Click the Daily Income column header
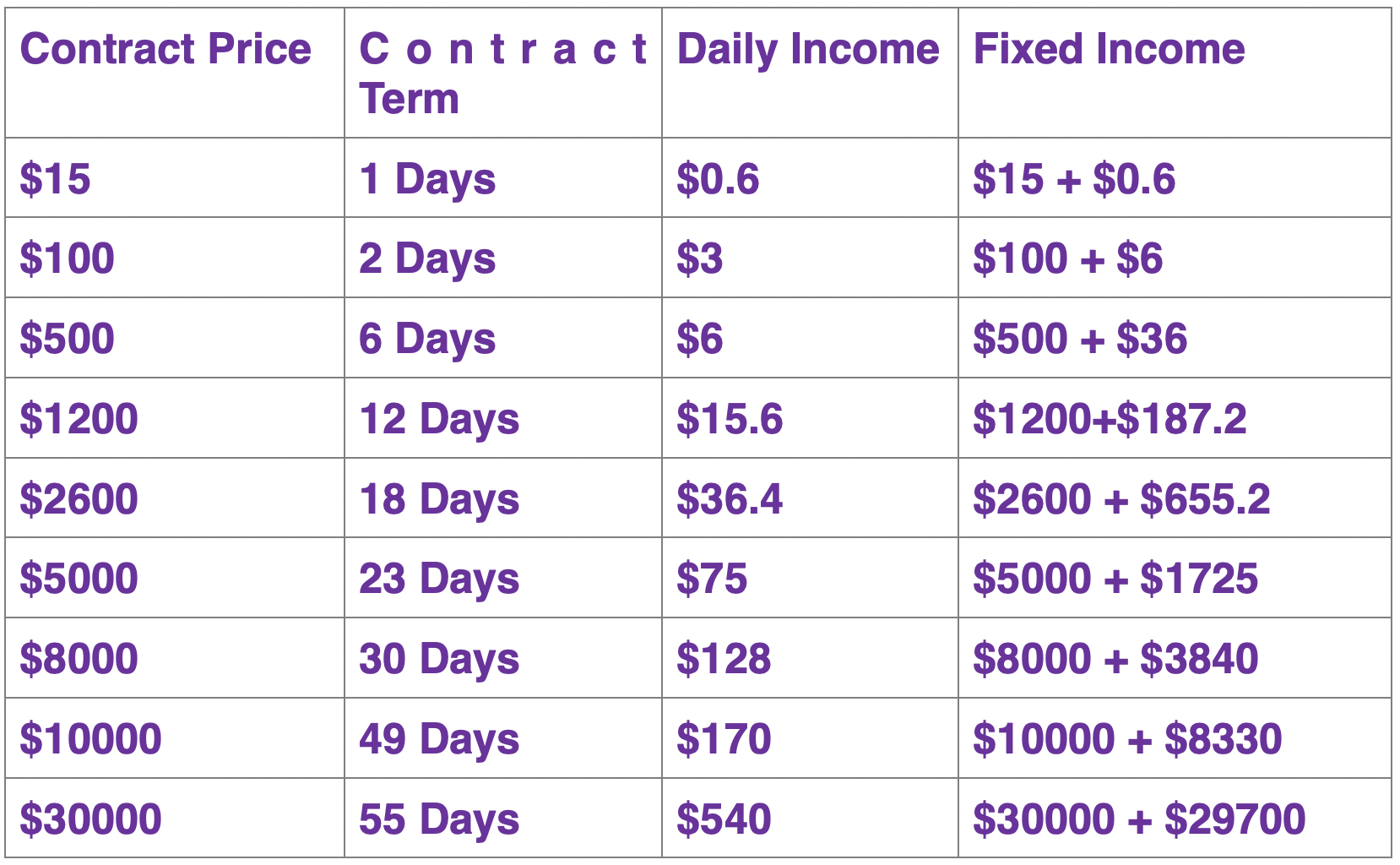This screenshot has height=865, width=1400. [808, 49]
